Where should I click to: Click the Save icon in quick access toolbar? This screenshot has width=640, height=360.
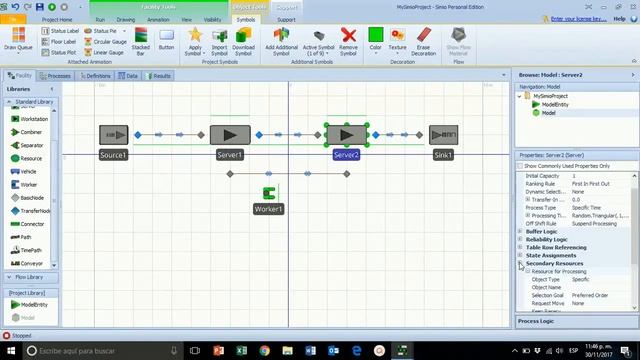[40, 7]
